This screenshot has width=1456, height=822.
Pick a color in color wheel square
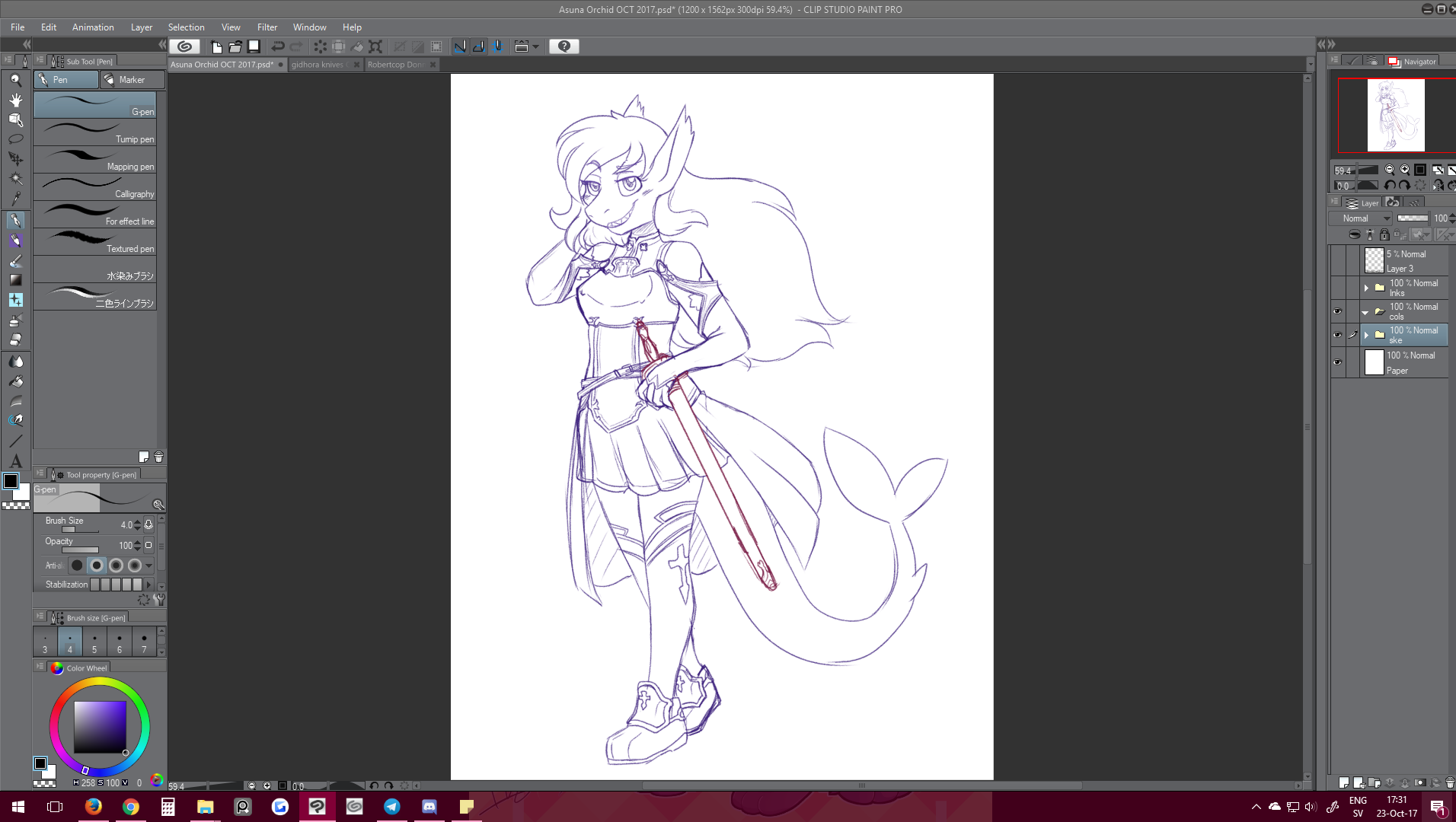(x=100, y=727)
